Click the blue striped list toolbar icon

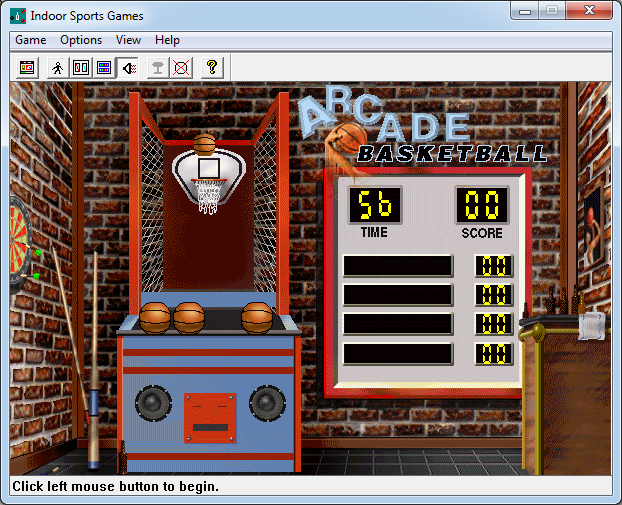[104, 68]
